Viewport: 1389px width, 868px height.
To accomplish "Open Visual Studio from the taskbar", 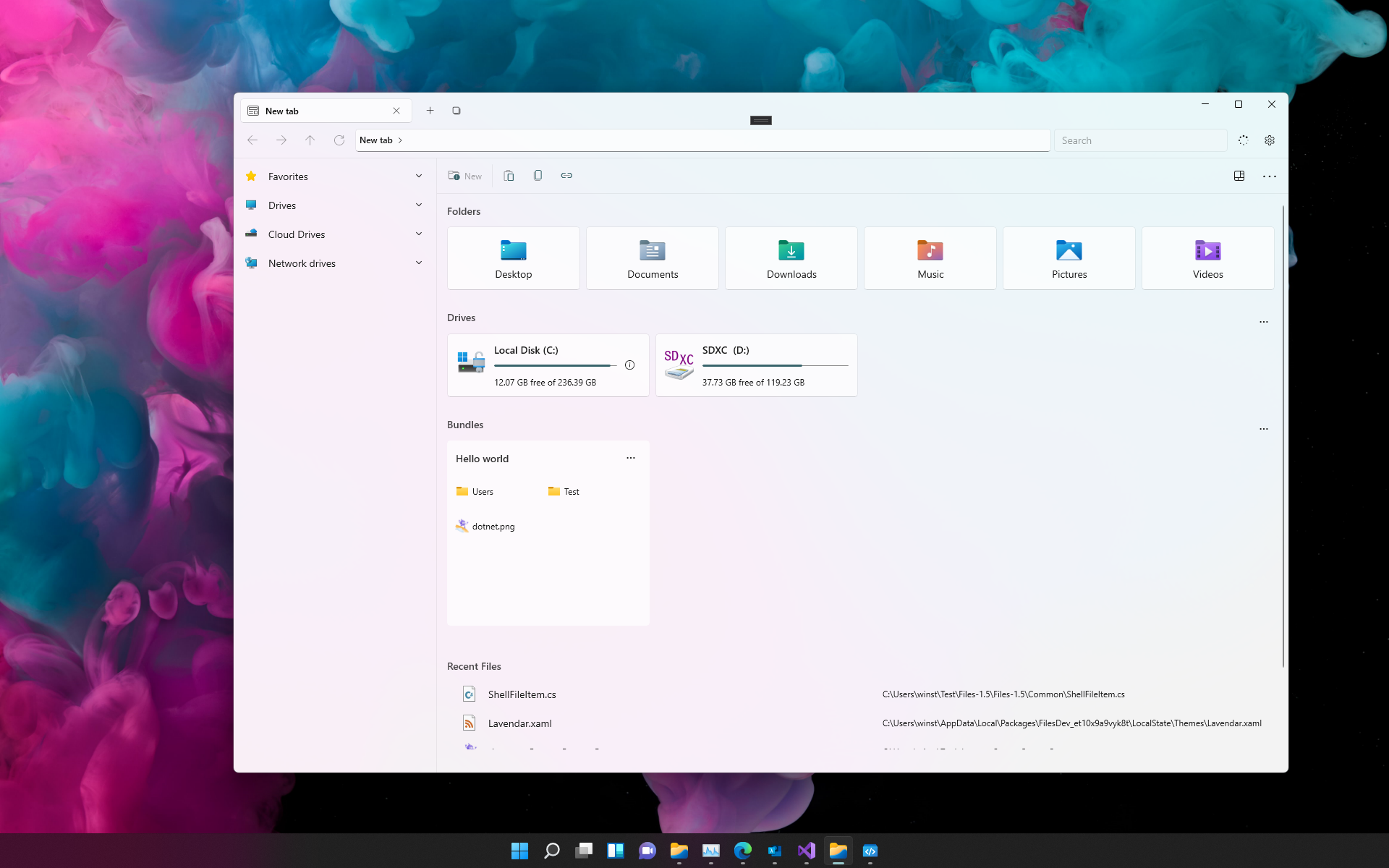I will coord(806,851).
